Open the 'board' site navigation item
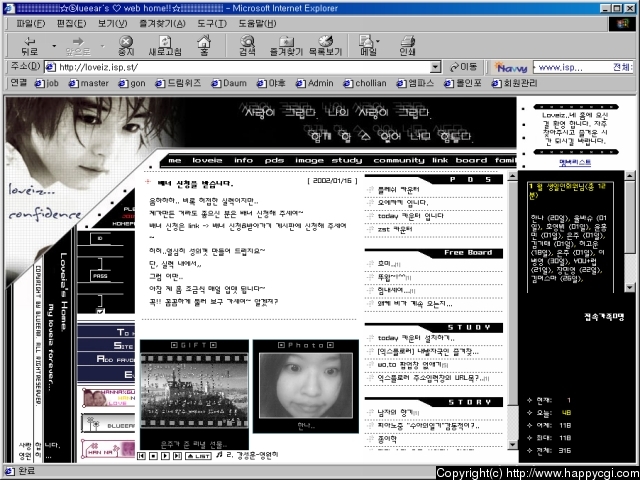 point(471,160)
